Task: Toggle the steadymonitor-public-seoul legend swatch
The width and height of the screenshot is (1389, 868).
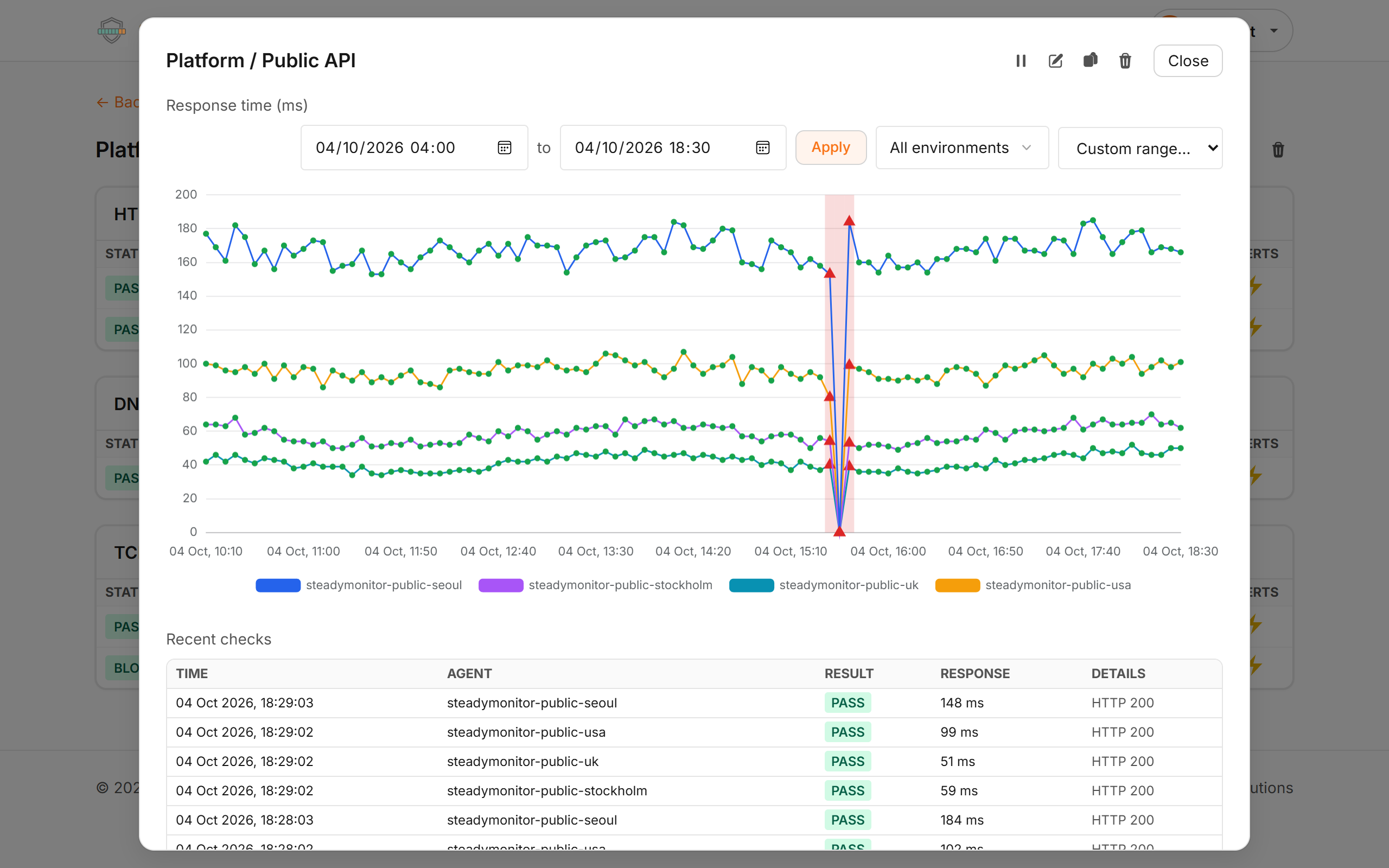Action: point(278,585)
